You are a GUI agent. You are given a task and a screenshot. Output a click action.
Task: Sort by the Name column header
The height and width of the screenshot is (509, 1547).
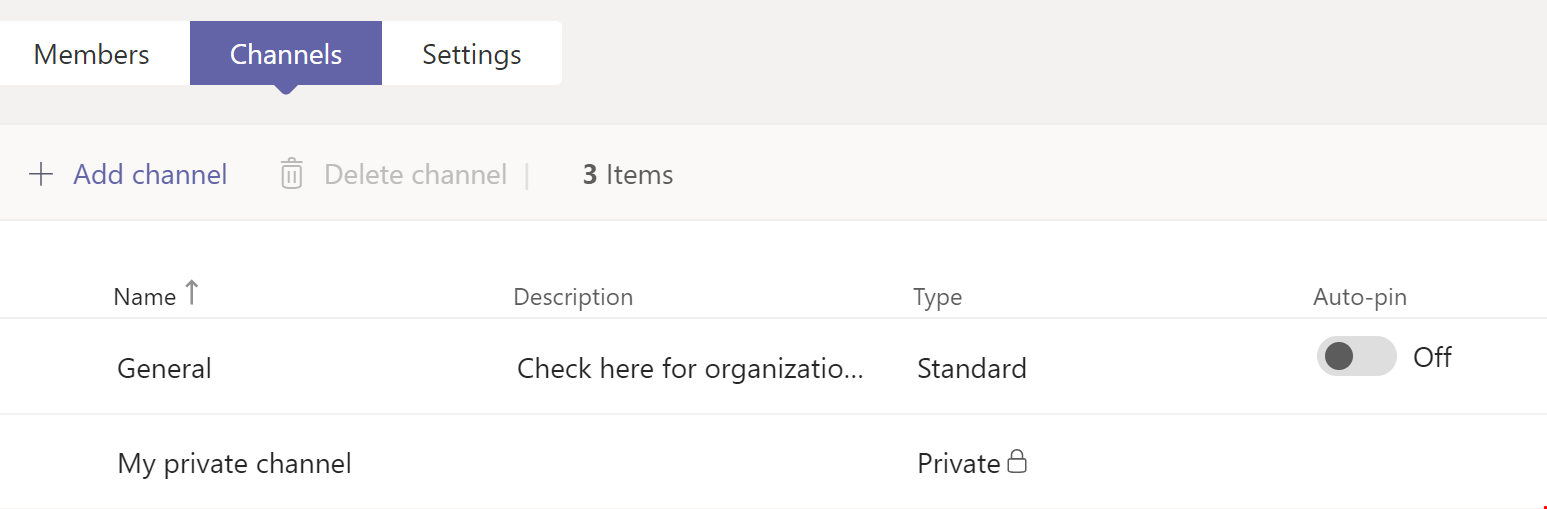pos(145,297)
